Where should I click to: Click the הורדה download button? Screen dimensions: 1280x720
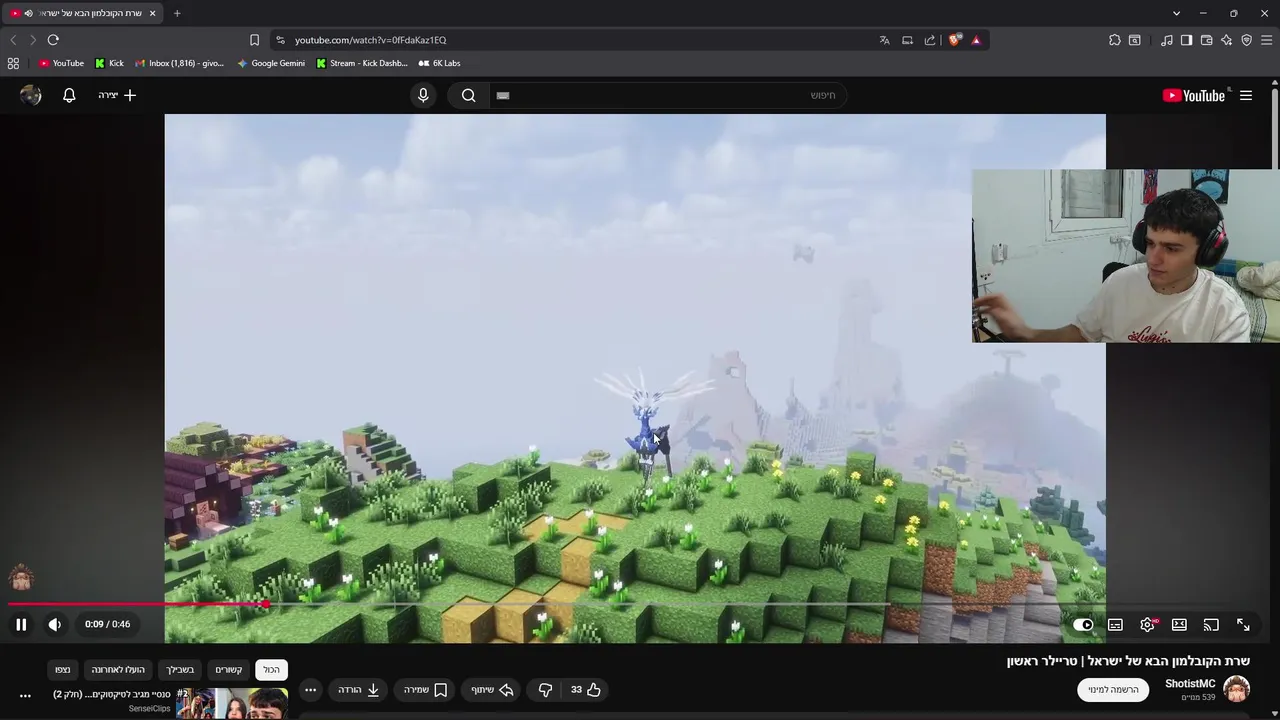(358, 690)
